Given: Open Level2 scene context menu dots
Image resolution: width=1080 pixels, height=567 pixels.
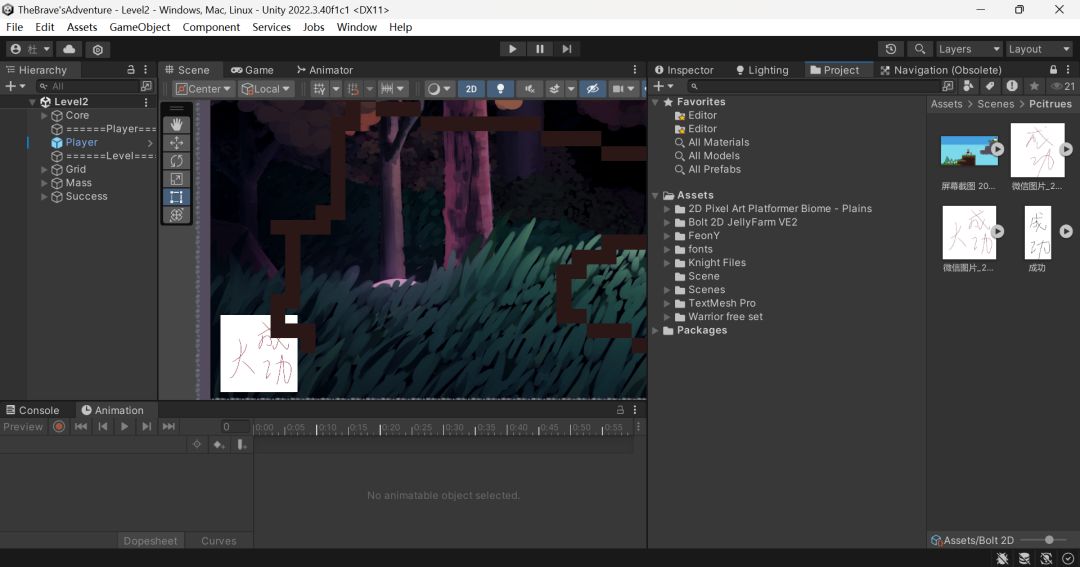Looking at the screenshot, I should click(146, 102).
